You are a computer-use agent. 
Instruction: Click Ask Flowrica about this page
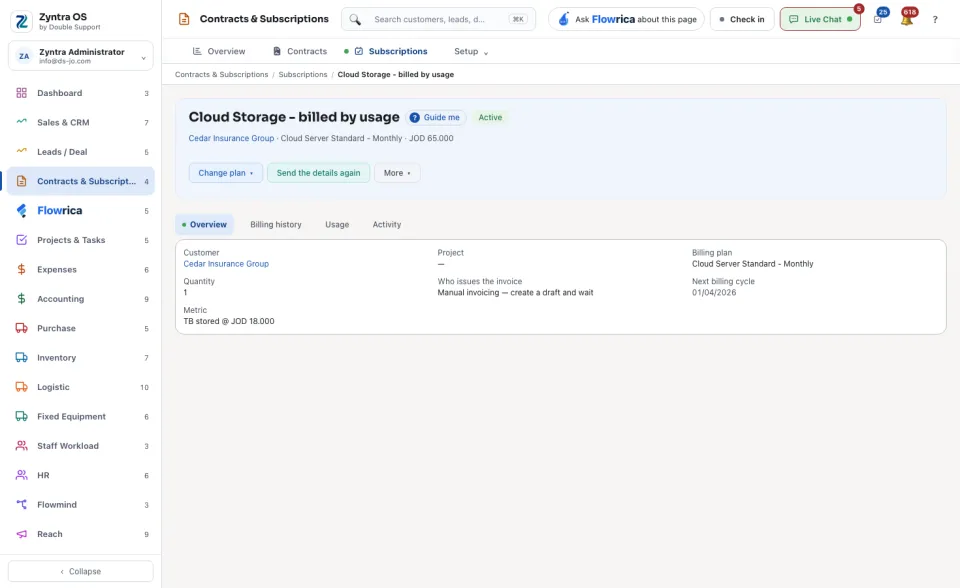point(626,19)
